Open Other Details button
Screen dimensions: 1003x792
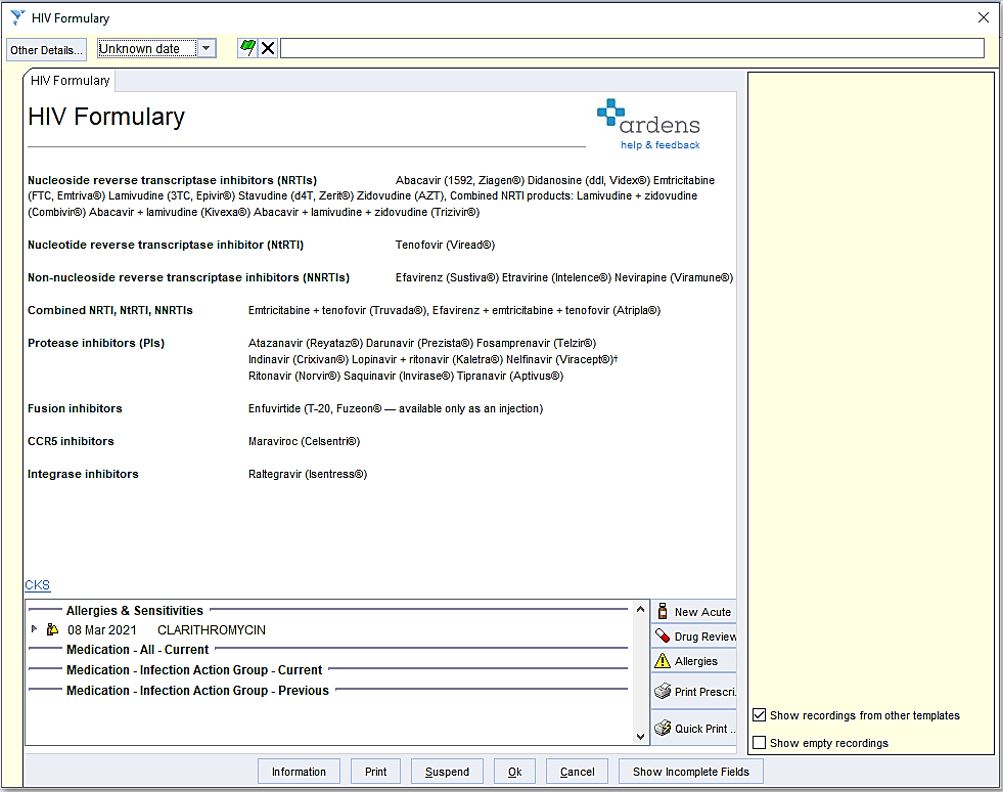46,50
